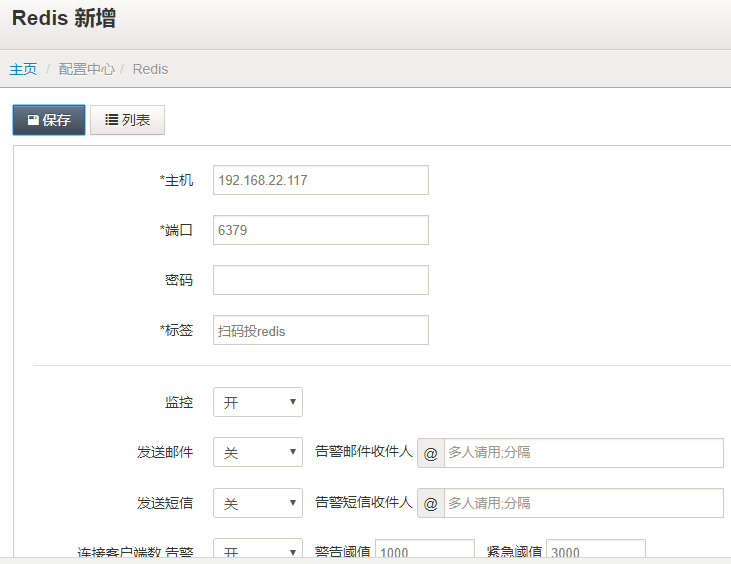Click the 配置中心 breadcrumb
731x564 pixels.
(86, 69)
